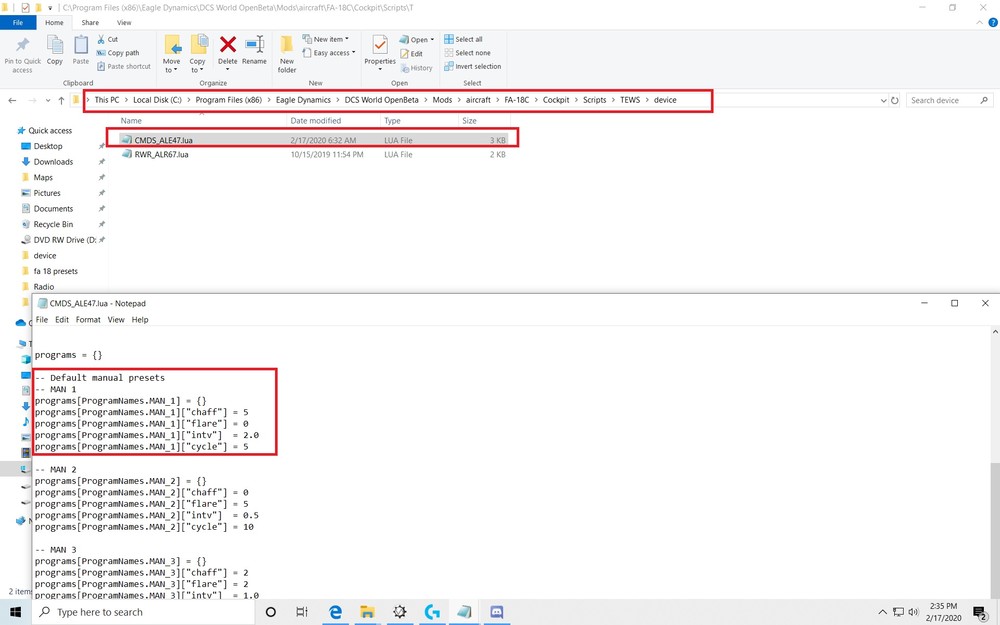Click DCS World OpenBeta in breadcrumb

pos(381,100)
